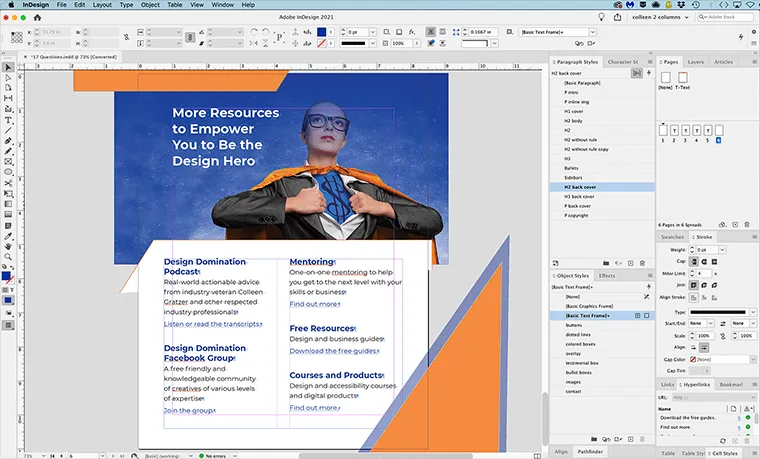
Task: Select round cap option in Stroke panel
Action: 704,262
